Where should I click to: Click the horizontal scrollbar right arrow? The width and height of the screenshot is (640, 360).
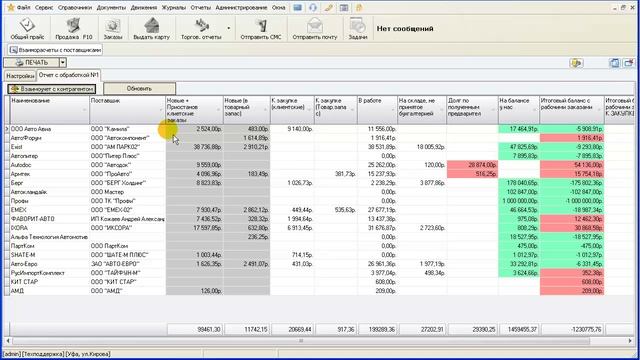(630, 340)
